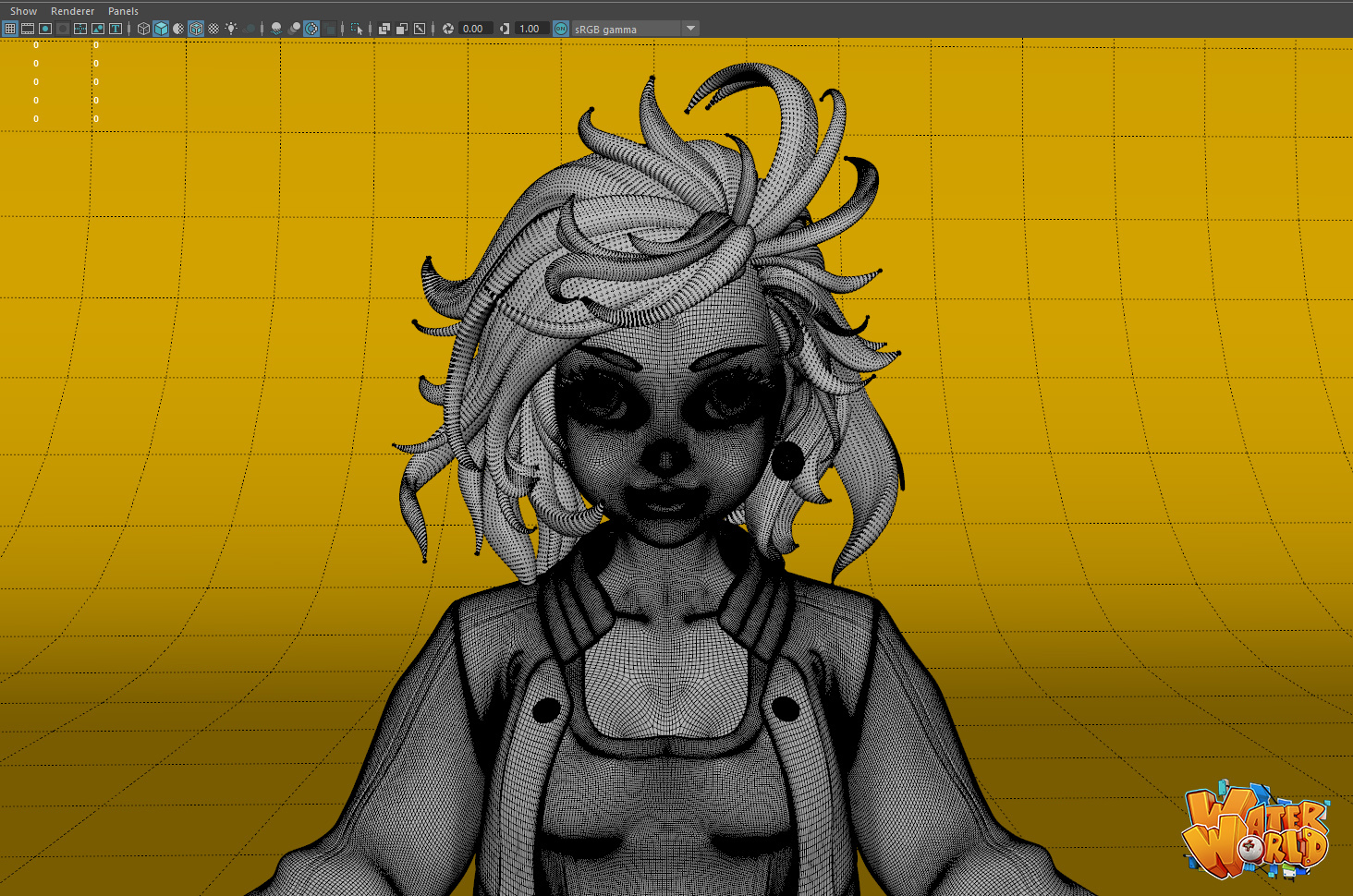Image resolution: width=1353 pixels, height=896 pixels.
Task: Enable the Film Gate overlay
Action: coord(28,29)
